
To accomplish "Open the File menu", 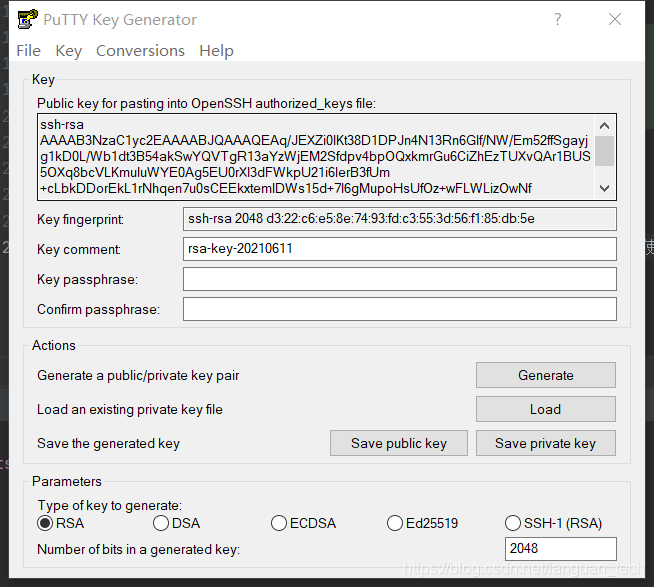I will 28,51.
